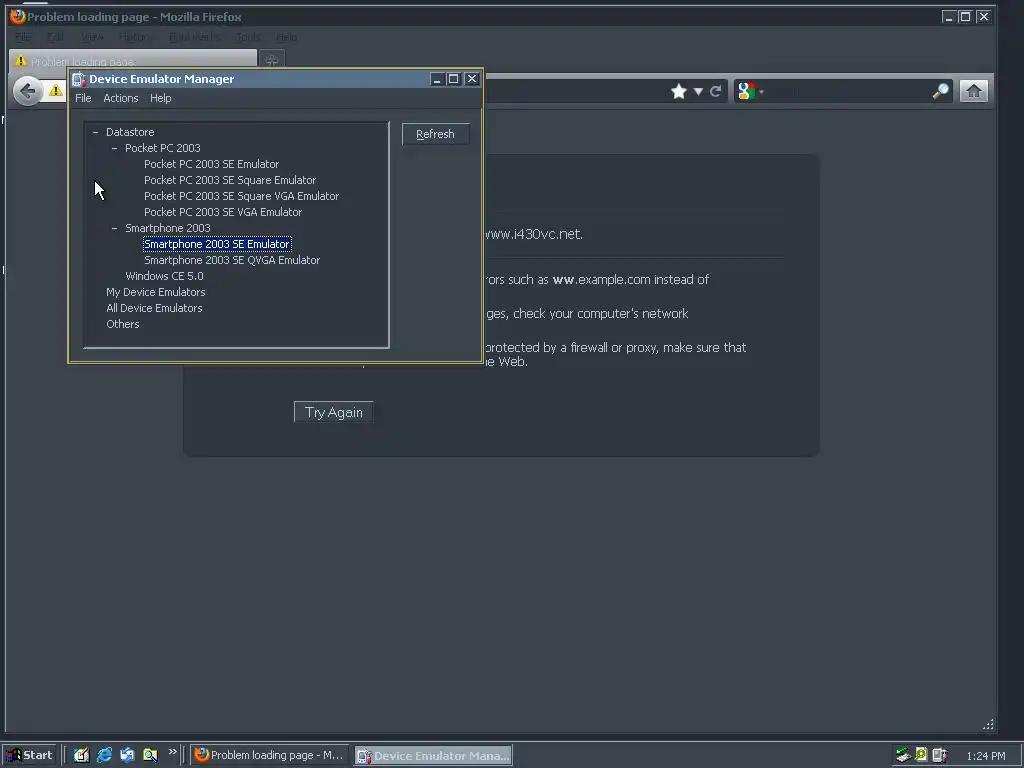Click the Smartphone 2003 label
Image resolution: width=1024 pixels, height=768 pixels.
tap(168, 228)
